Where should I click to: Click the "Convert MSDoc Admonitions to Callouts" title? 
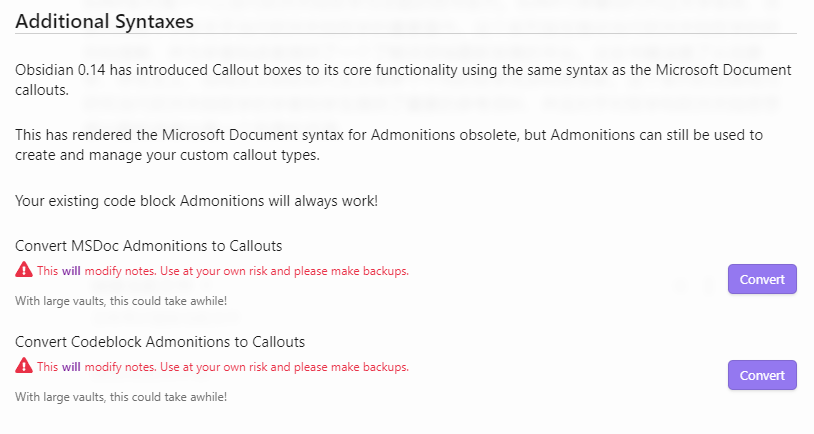149,246
